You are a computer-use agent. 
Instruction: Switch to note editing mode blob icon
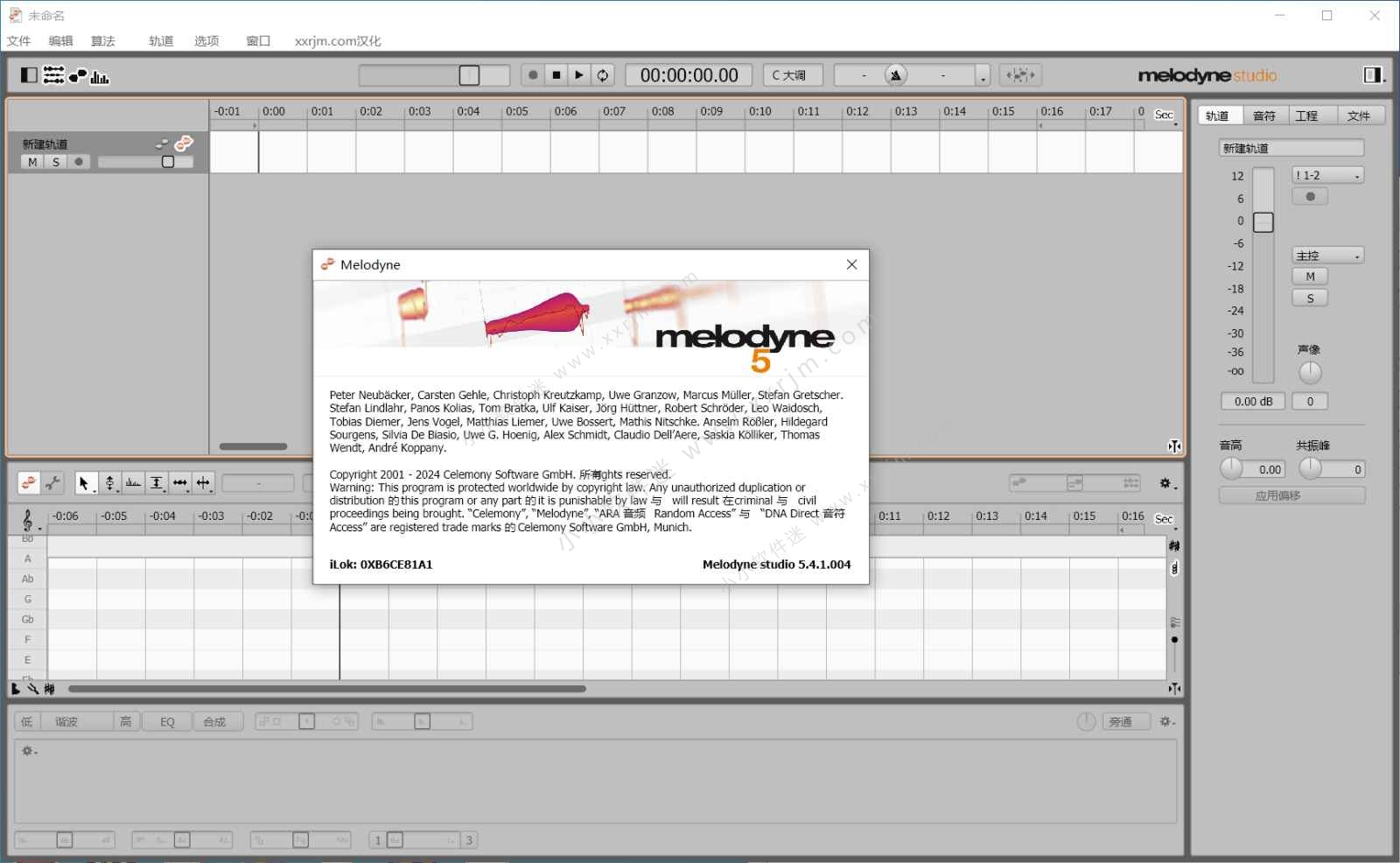click(29, 482)
